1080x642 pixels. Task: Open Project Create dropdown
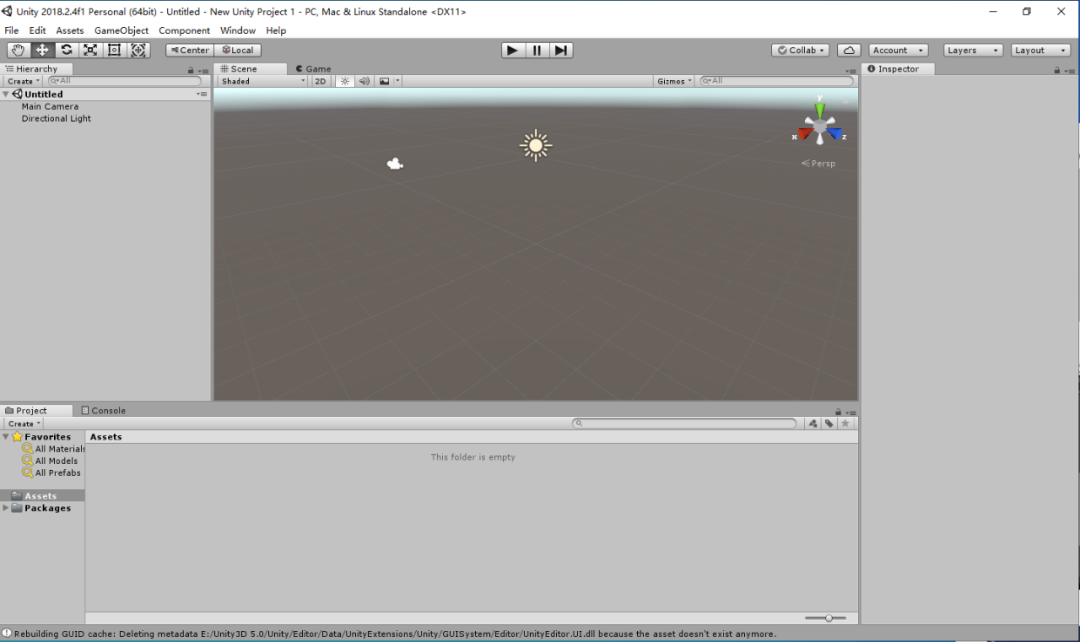pos(23,424)
